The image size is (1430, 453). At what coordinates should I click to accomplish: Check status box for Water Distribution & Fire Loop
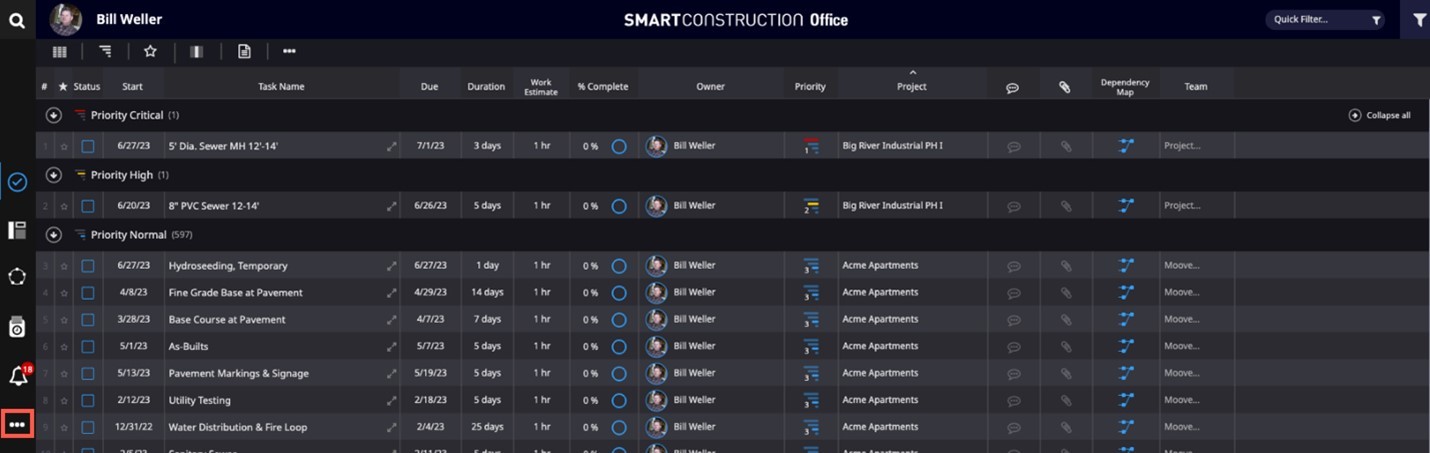coord(88,427)
